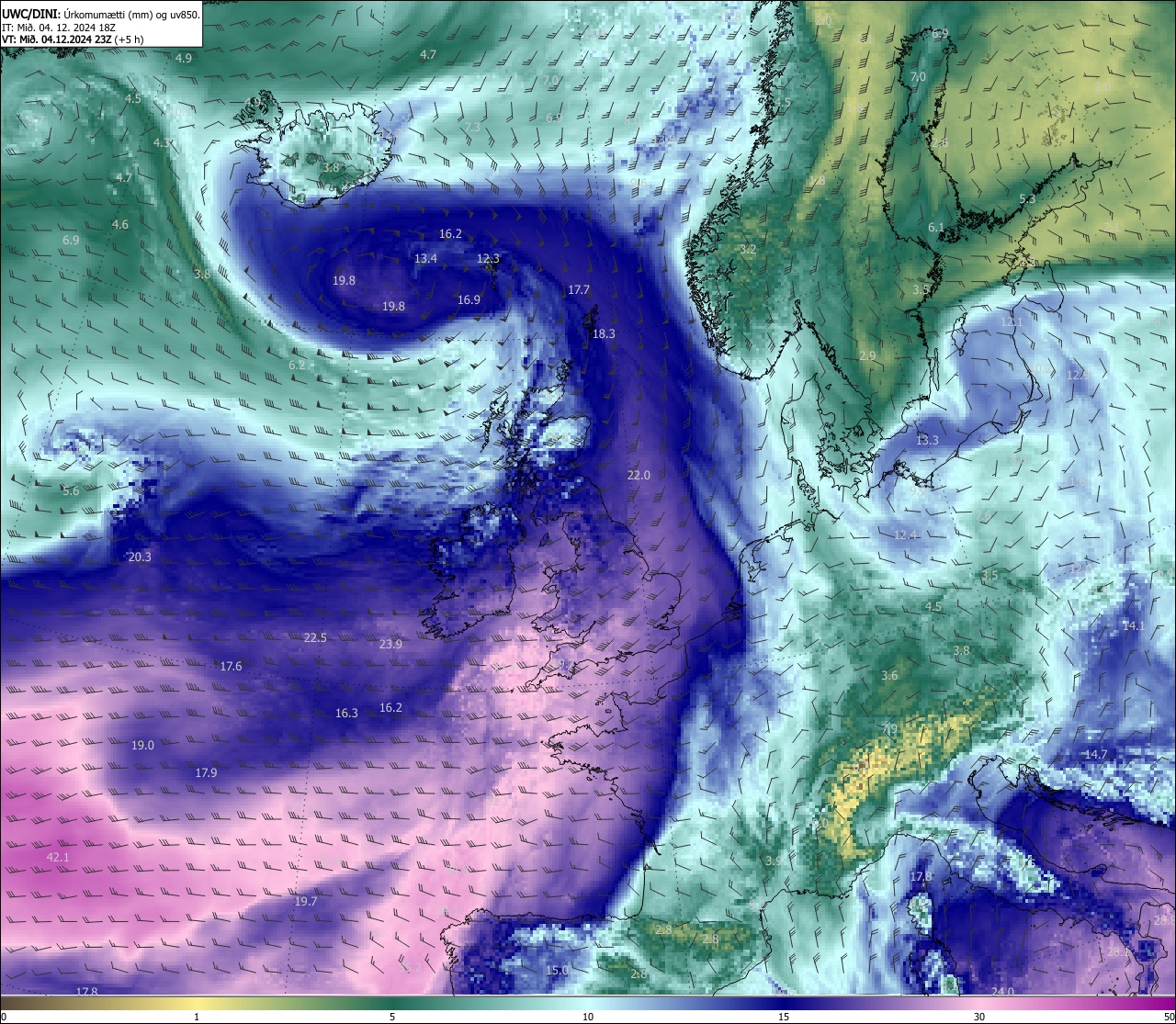
Task: Click the 'IT: Mið. 04. 12. 2024 18Z' initial time line
Action: click(59, 28)
